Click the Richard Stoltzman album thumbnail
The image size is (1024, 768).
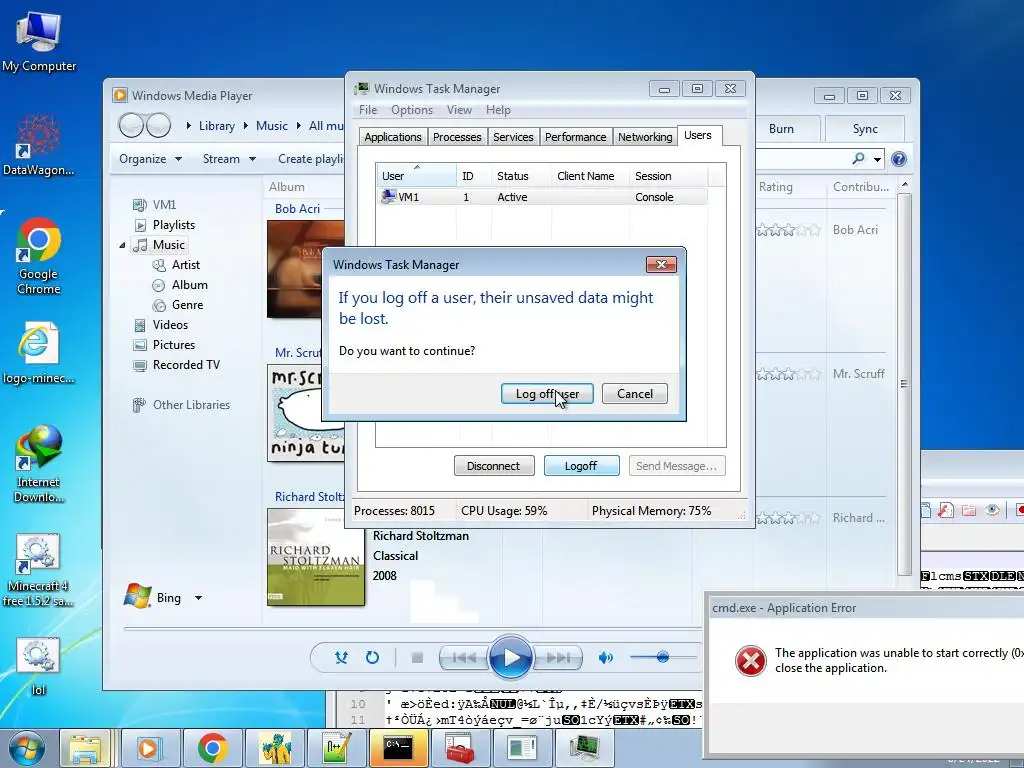coord(316,557)
